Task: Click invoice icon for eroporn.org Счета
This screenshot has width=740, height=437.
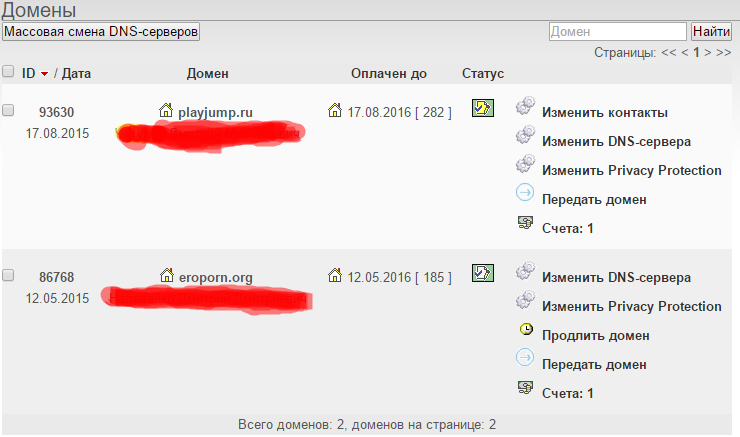Action: pos(525,387)
